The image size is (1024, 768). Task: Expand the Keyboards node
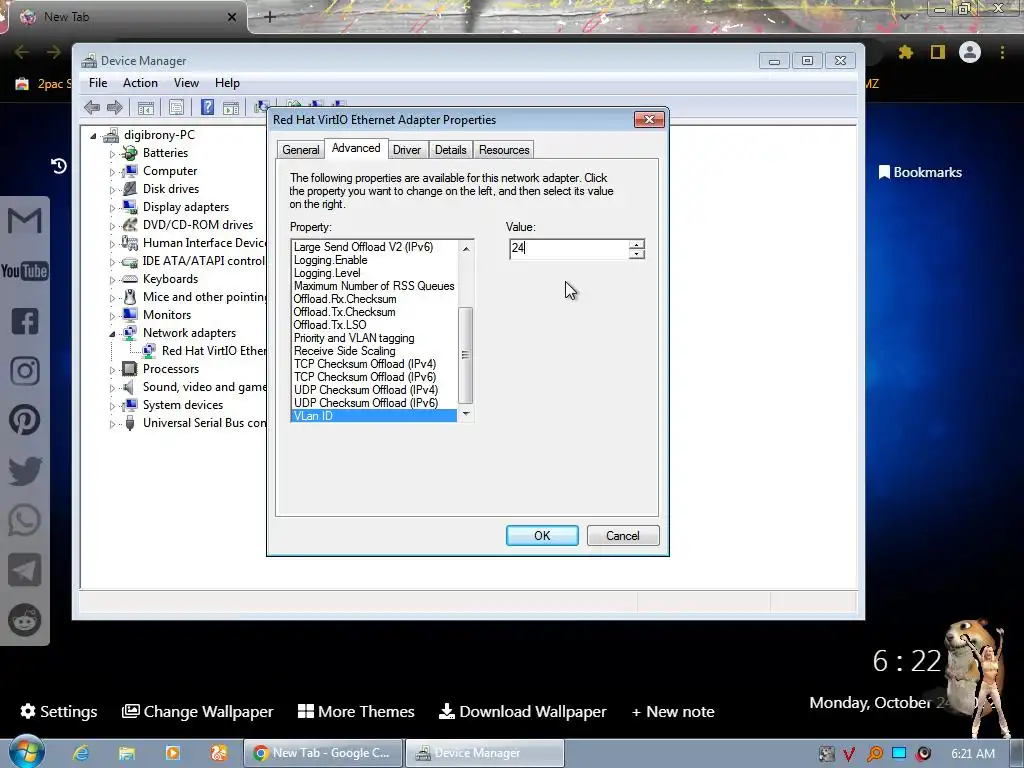tap(112, 280)
